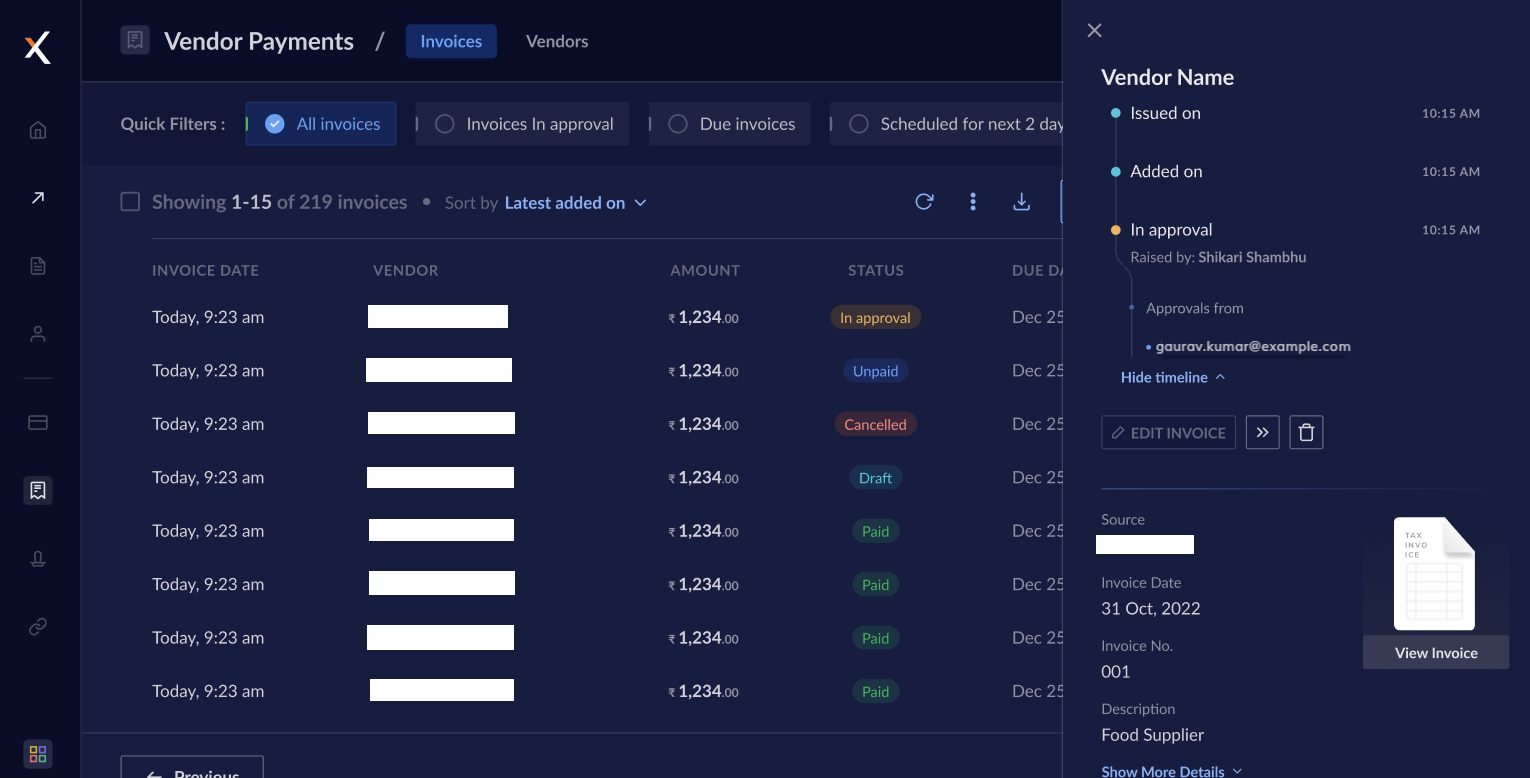Click the Draft status badge
1530x778 pixels.
tap(875, 478)
